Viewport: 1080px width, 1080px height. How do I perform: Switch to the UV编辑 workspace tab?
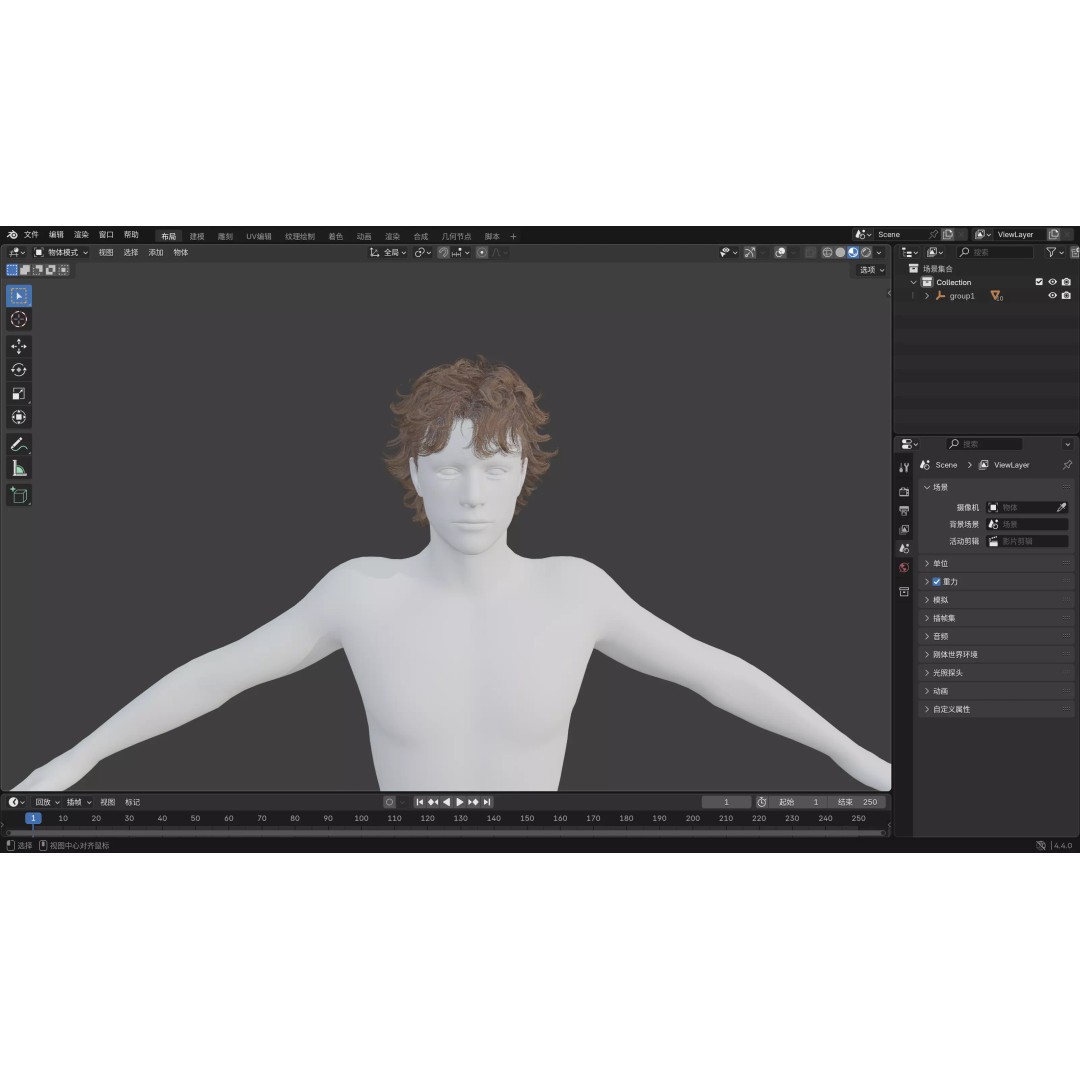pyautogui.click(x=259, y=236)
